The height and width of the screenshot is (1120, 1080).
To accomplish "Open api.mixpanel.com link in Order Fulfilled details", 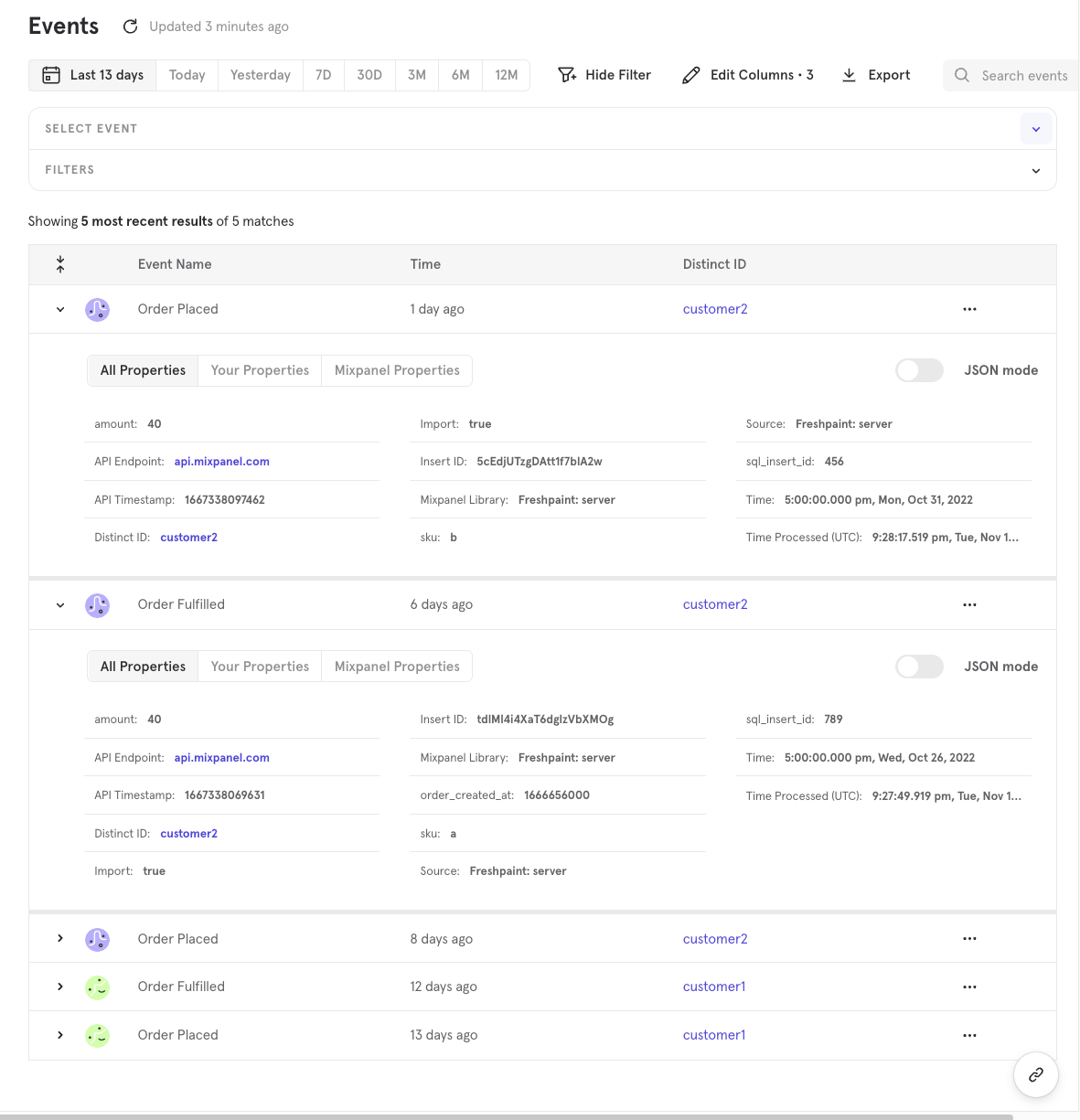I will coord(222,758).
